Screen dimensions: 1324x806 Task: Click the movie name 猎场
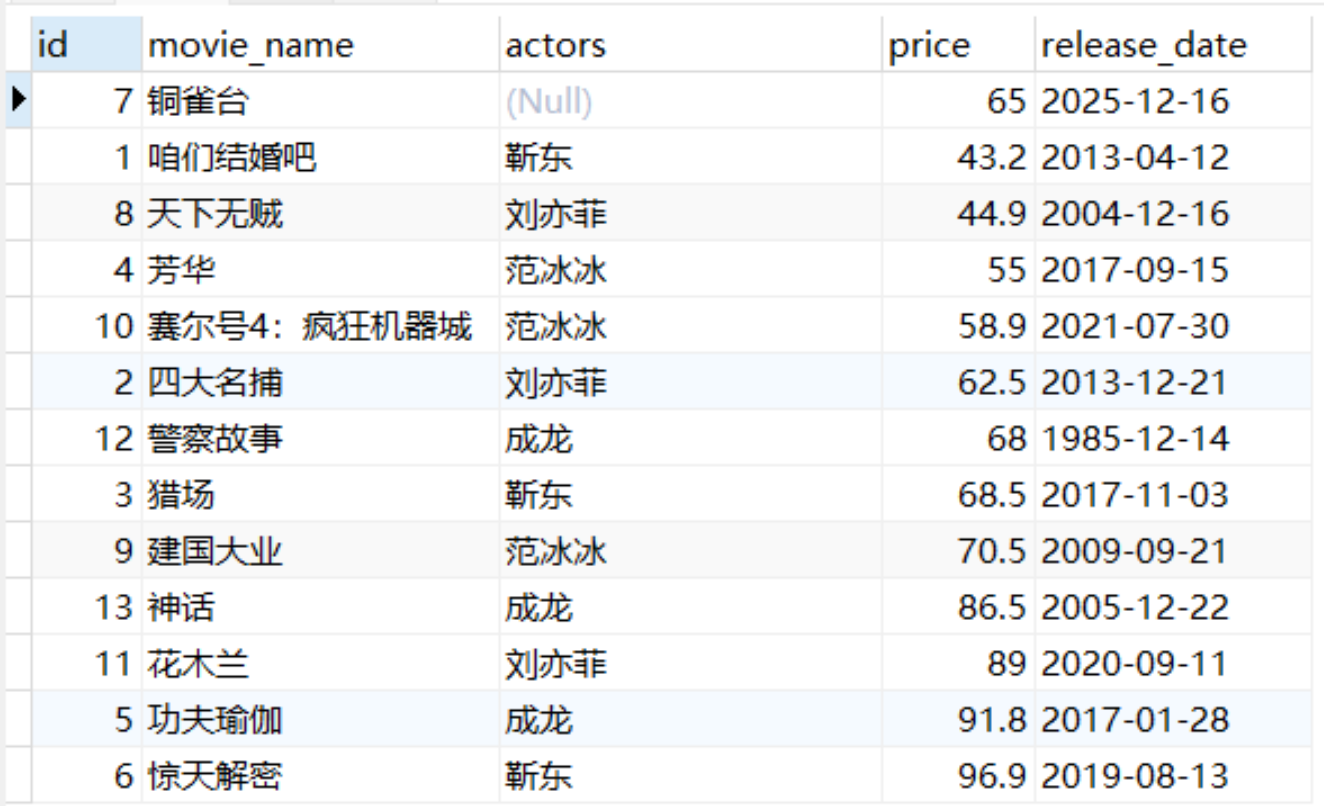coord(181,494)
